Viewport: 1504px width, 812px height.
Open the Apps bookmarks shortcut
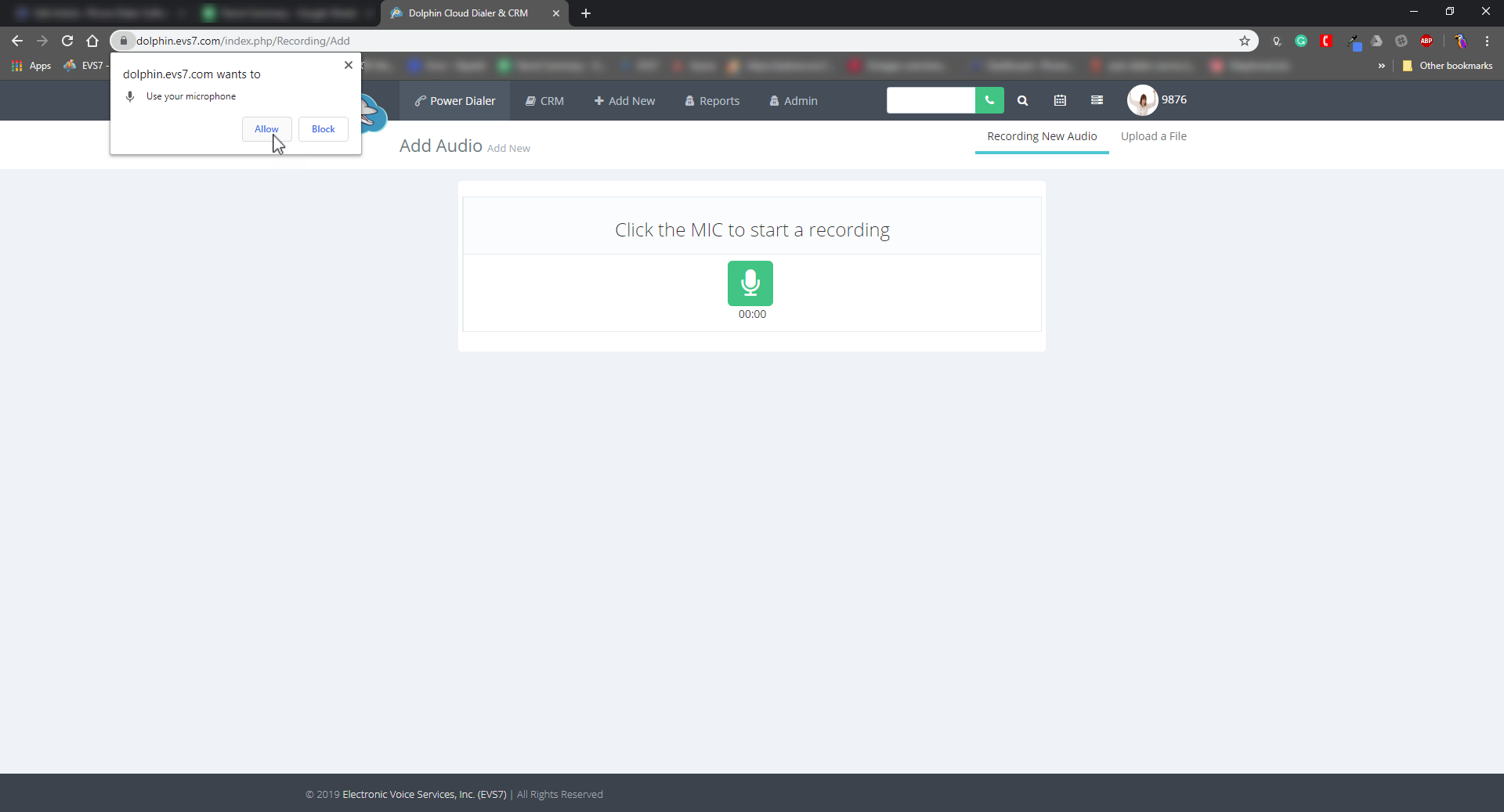[31, 66]
